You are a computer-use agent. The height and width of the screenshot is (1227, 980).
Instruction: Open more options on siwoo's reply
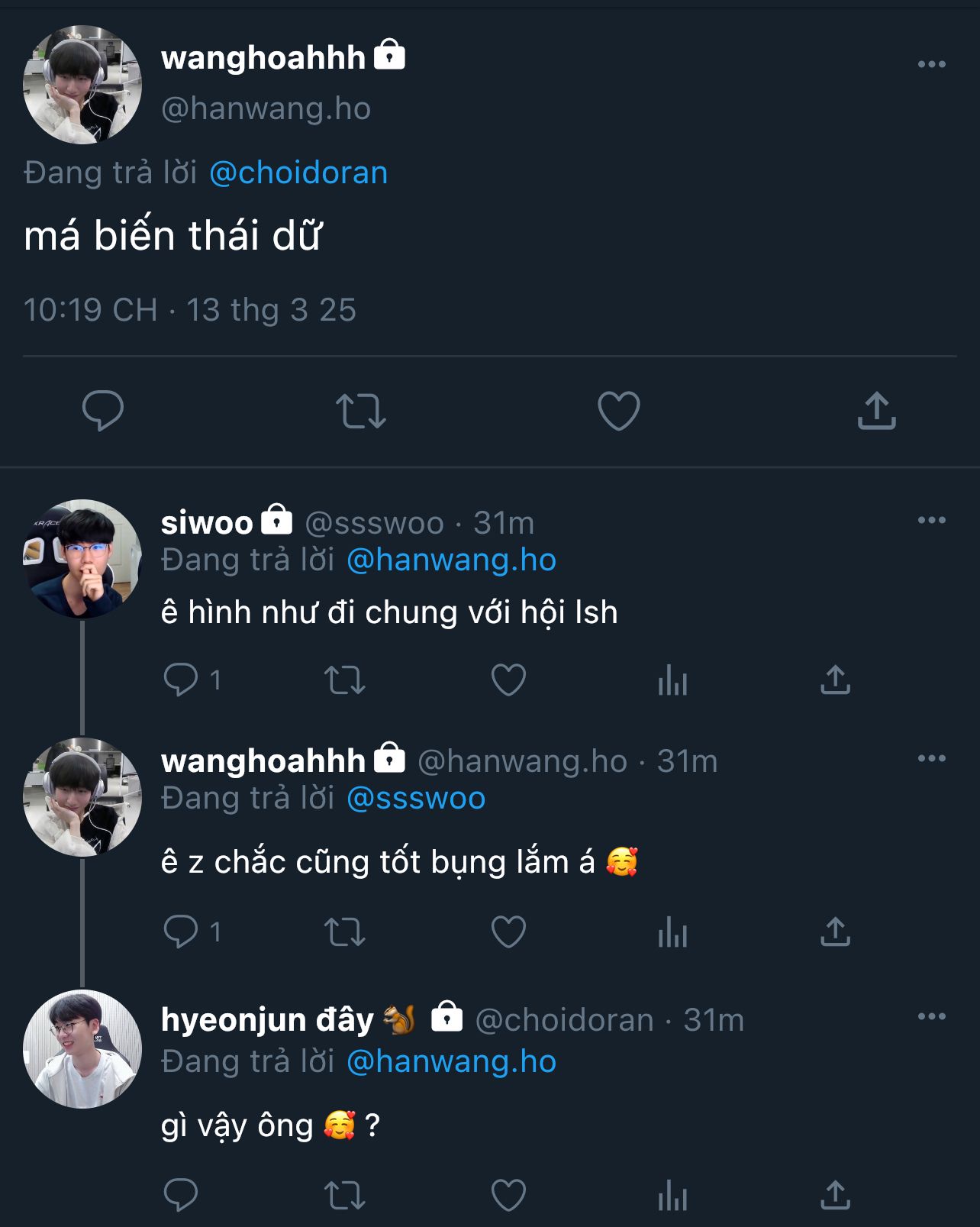click(x=931, y=520)
